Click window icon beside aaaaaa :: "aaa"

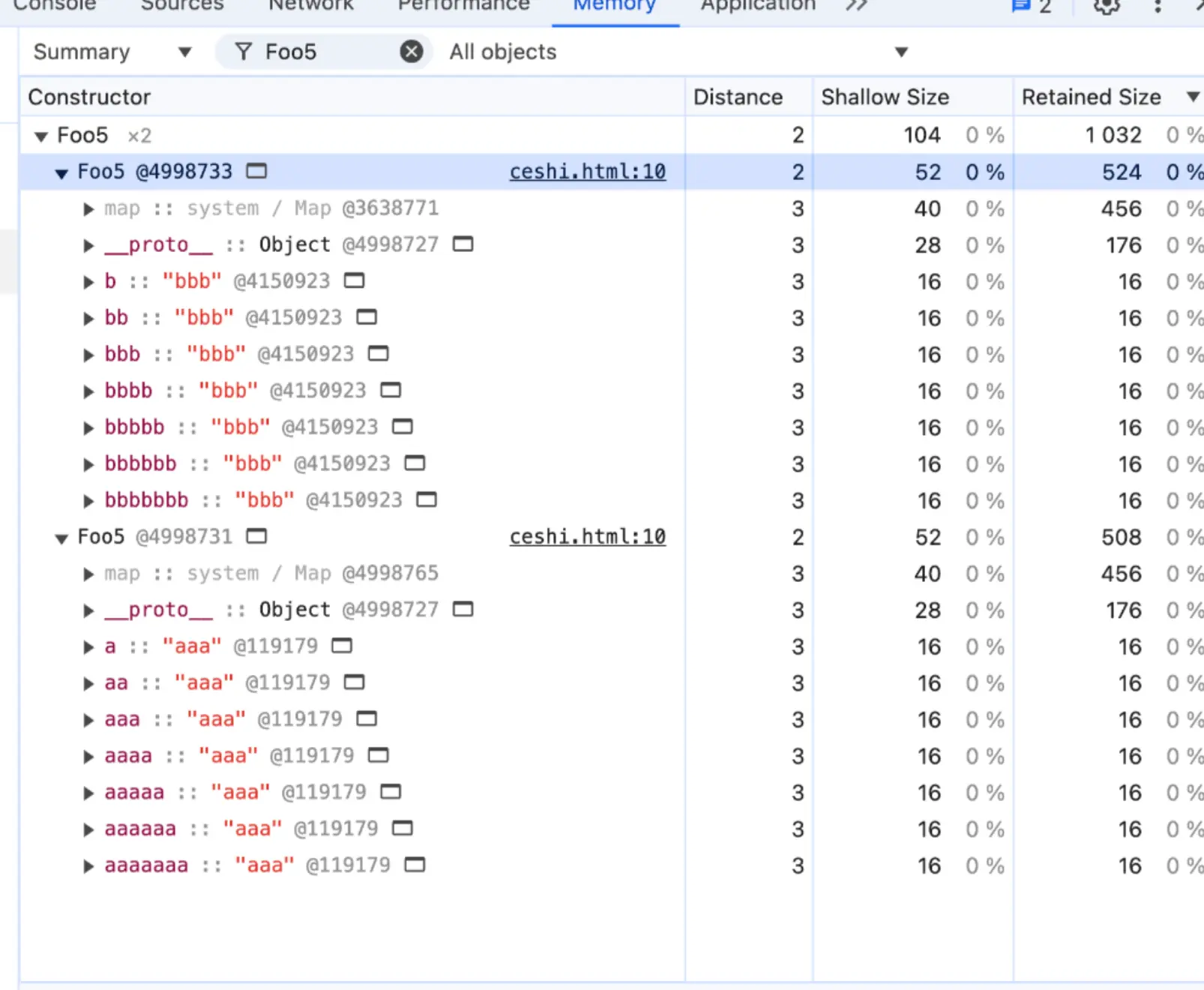point(403,828)
